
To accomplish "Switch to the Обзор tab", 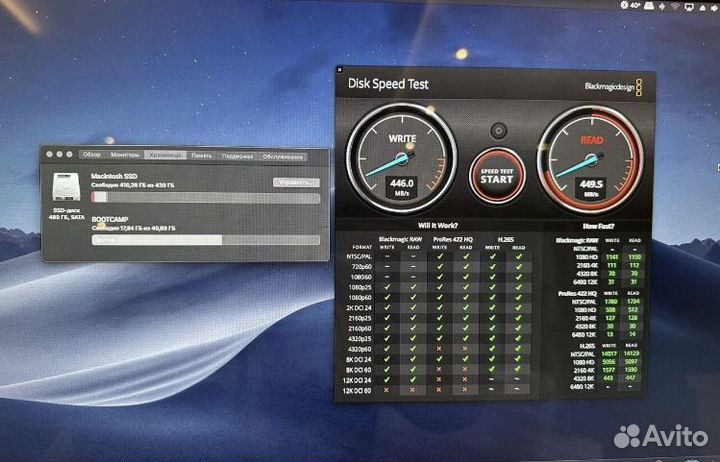I will click(92, 156).
